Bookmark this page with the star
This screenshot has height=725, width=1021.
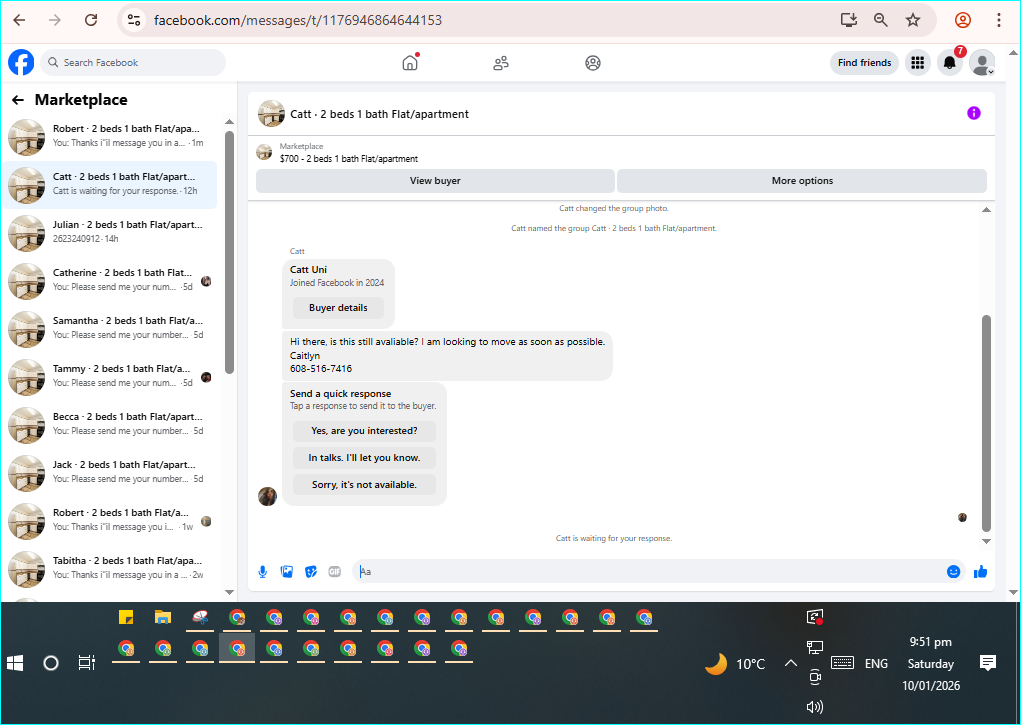[913, 20]
